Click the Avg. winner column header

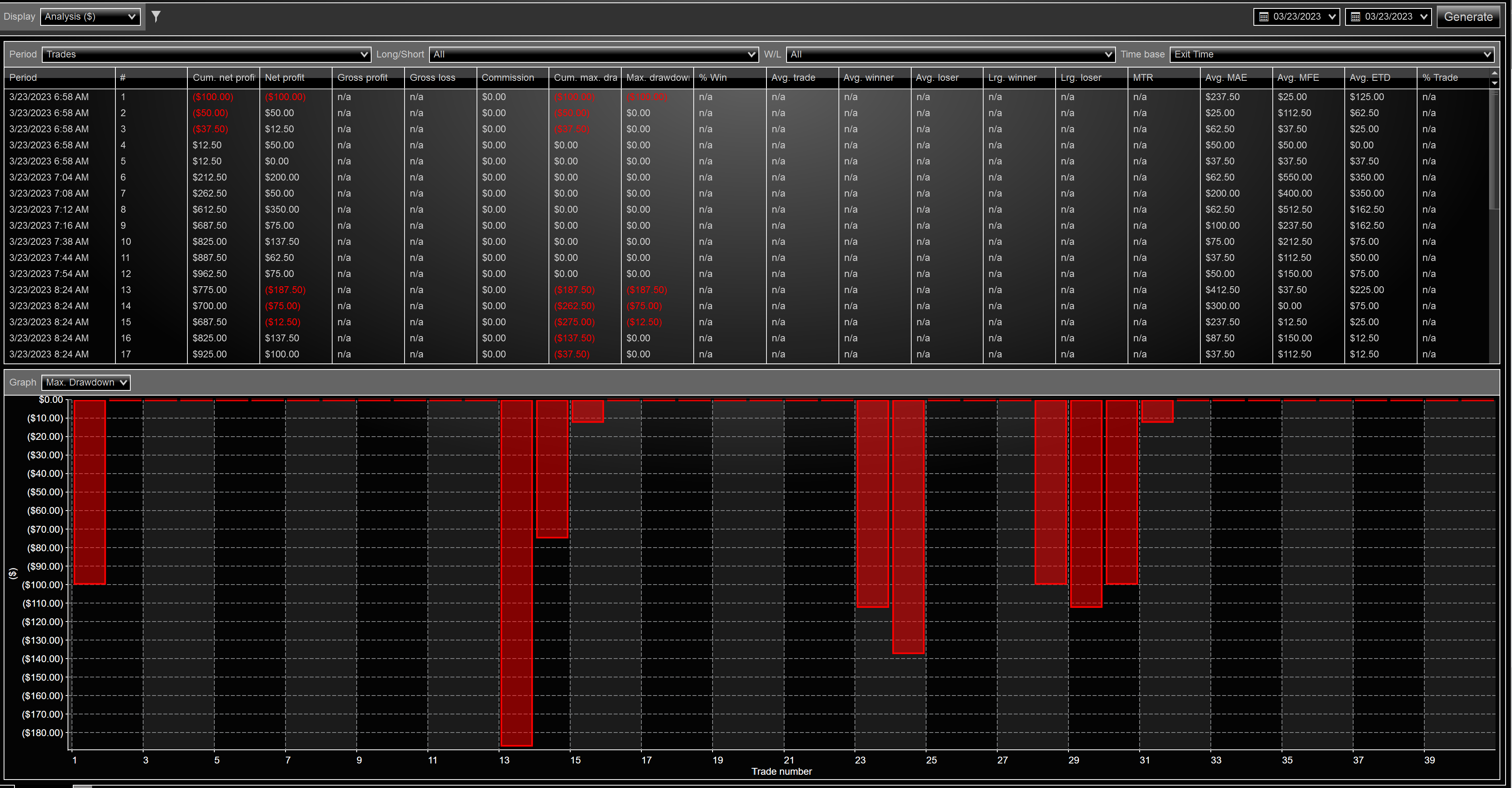pos(875,78)
